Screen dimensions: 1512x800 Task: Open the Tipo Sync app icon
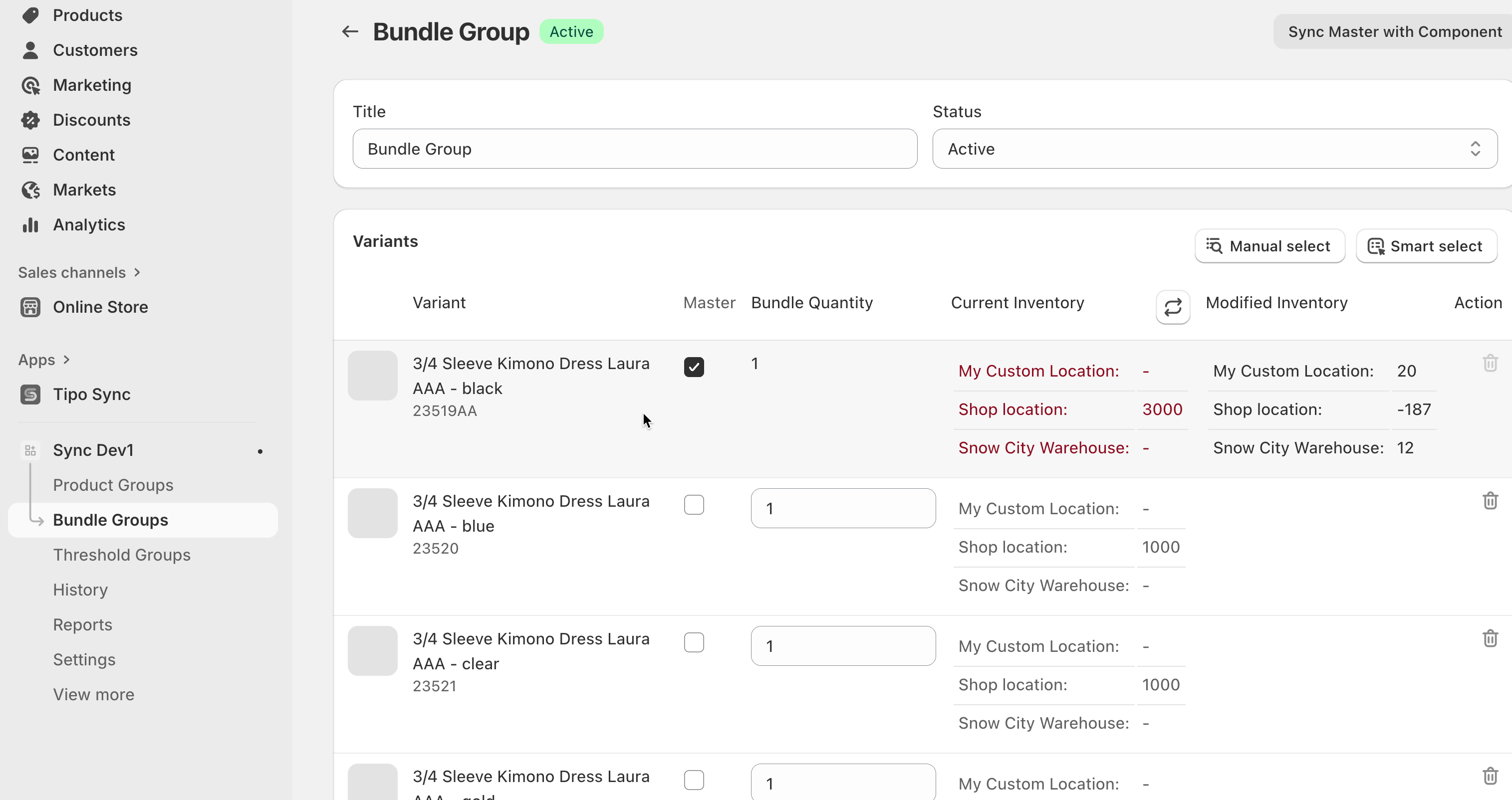tap(30, 394)
